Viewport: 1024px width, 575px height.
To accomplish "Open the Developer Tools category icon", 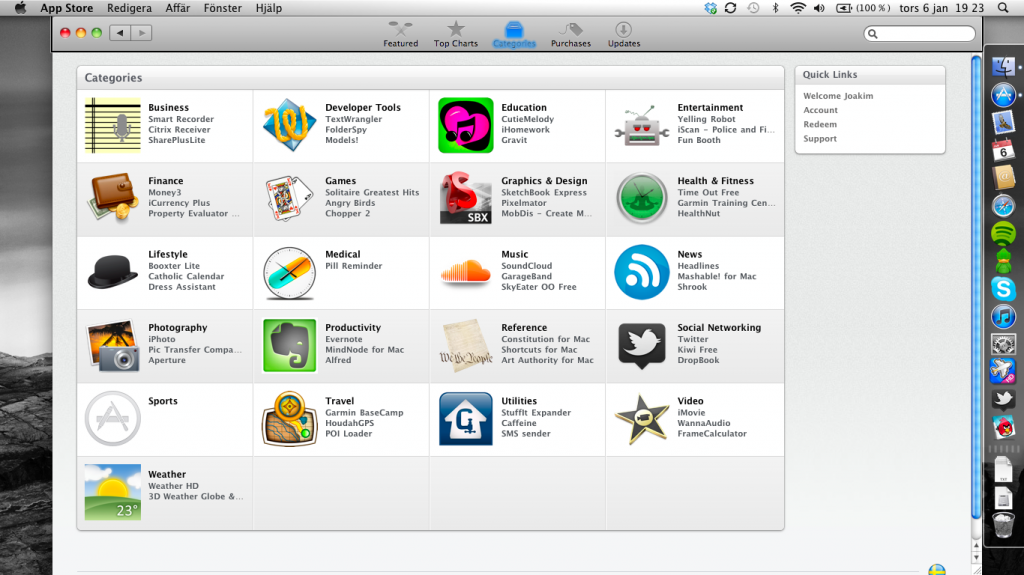I will (289, 125).
